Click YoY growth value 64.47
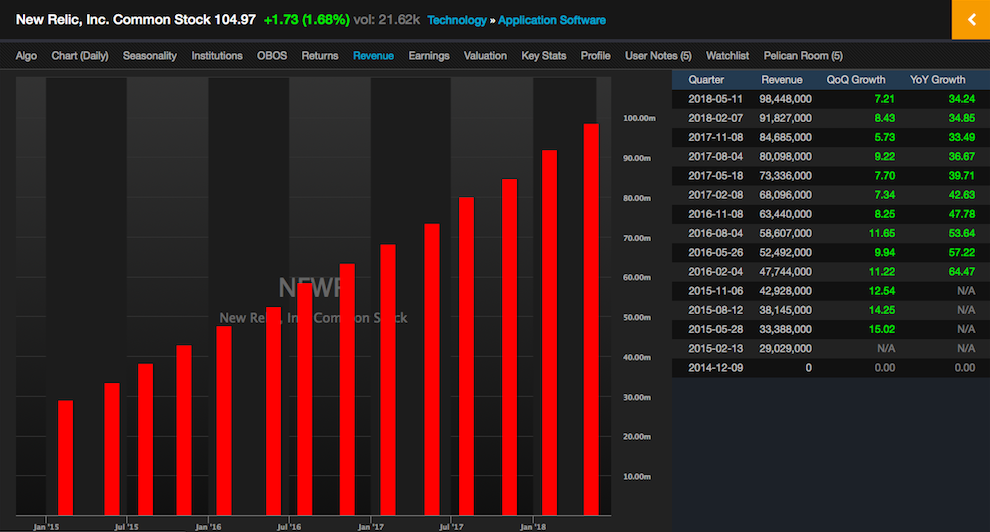The width and height of the screenshot is (990, 532). tap(962, 271)
